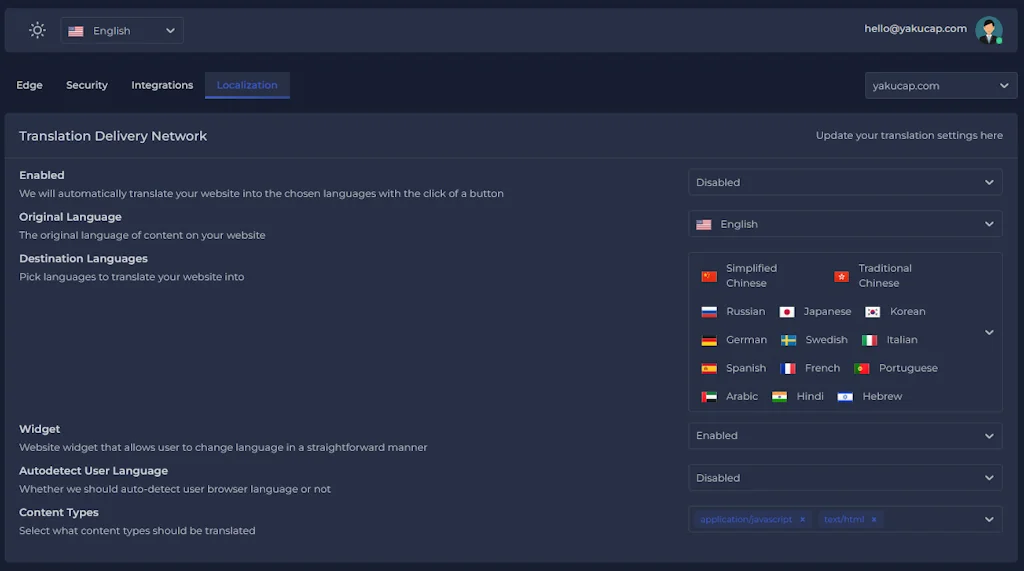The width and height of the screenshot is (1024, 571).
Task: Click the Spanish flag icon
Action: click(x=709, y=368)
